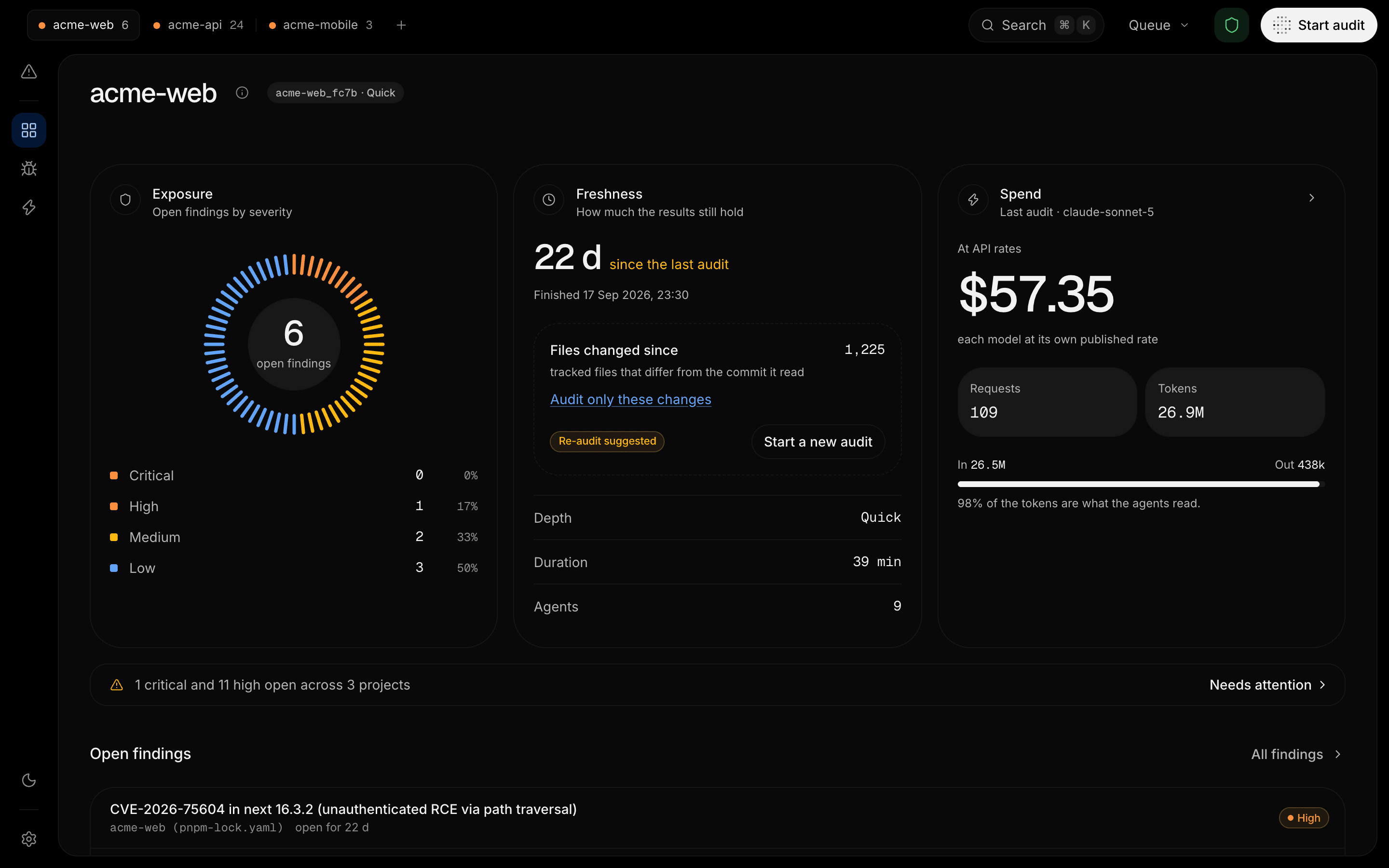Click the High severity badge on CVE finding
This screenshot has width=1389, height=868.
pyautogui.click(x=1304, y=818)
